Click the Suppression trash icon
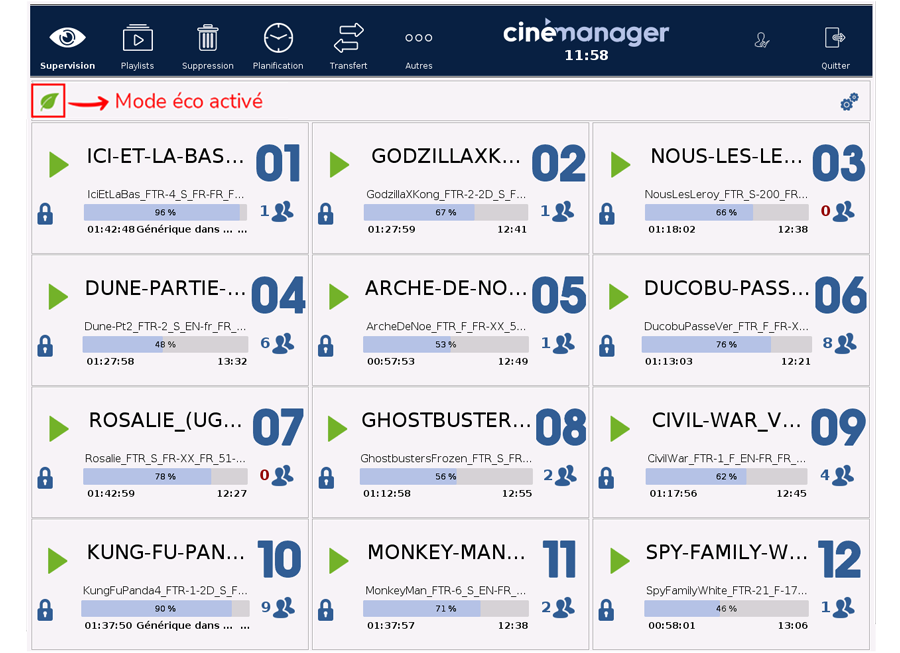This screenshot has height=653, width=900. click(207, 39)
